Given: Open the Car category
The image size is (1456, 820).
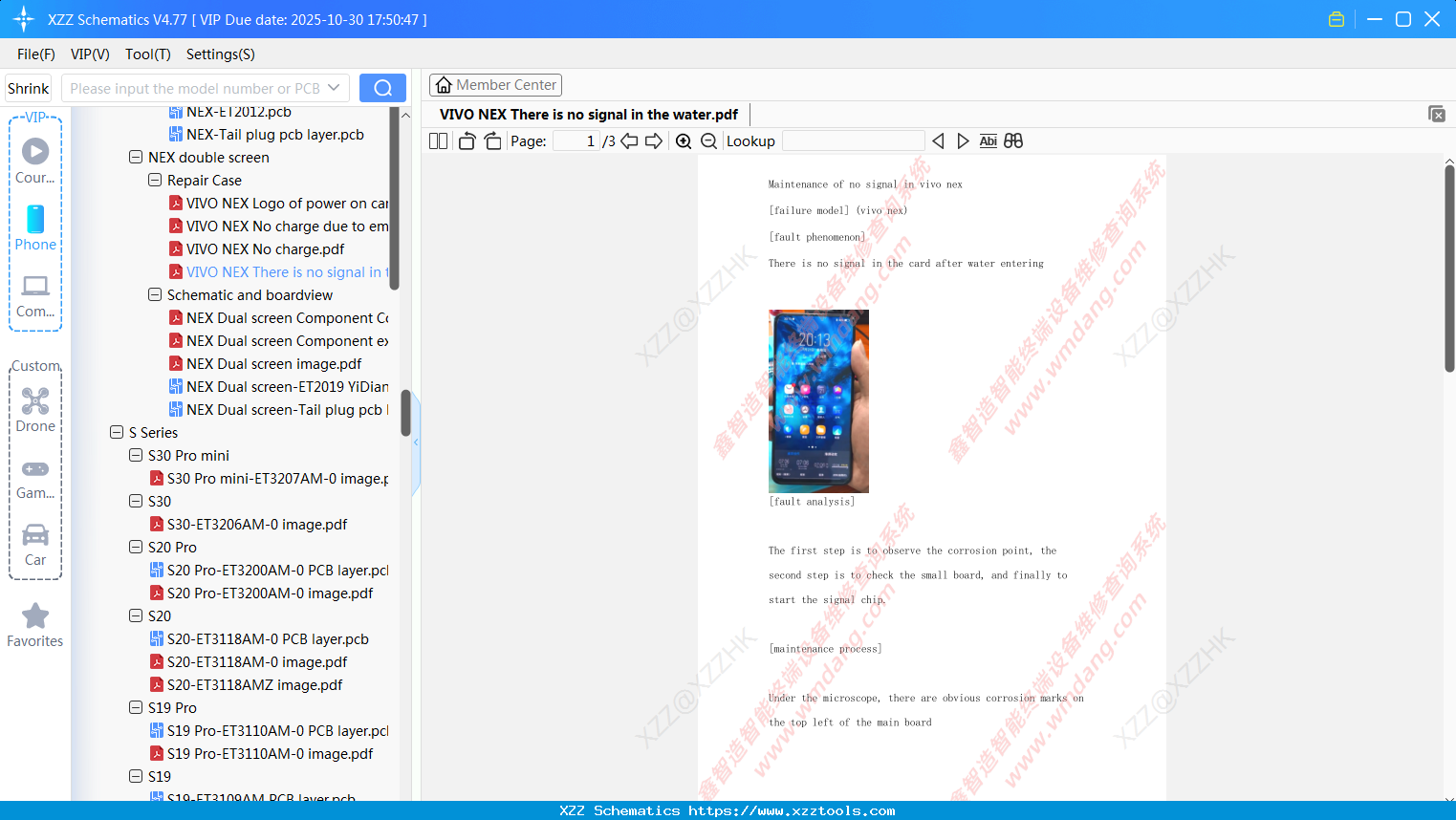Looking at the screenshot, I should [x=35, y=545].
